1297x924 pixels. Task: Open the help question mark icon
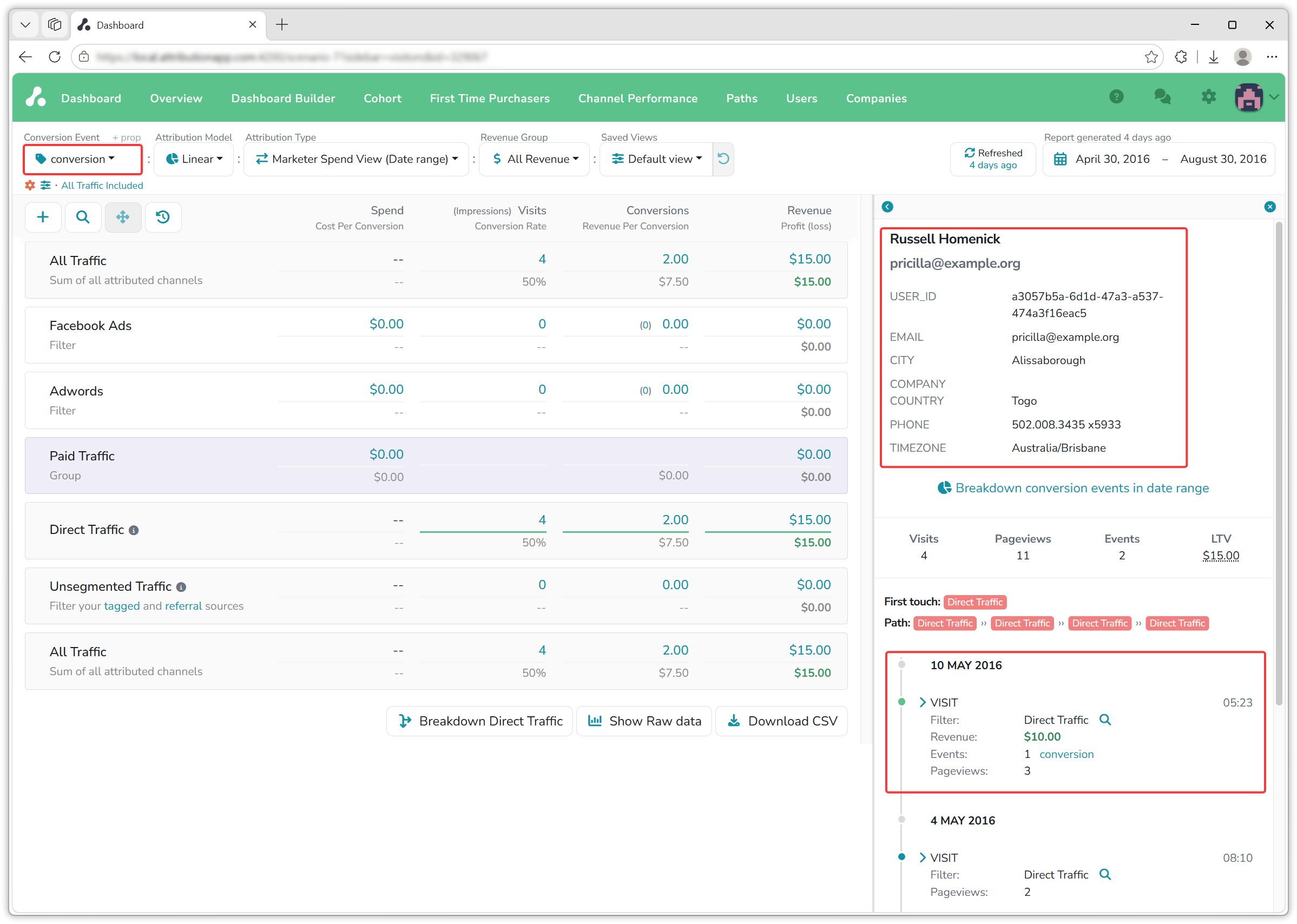[x=1116, y=97]
